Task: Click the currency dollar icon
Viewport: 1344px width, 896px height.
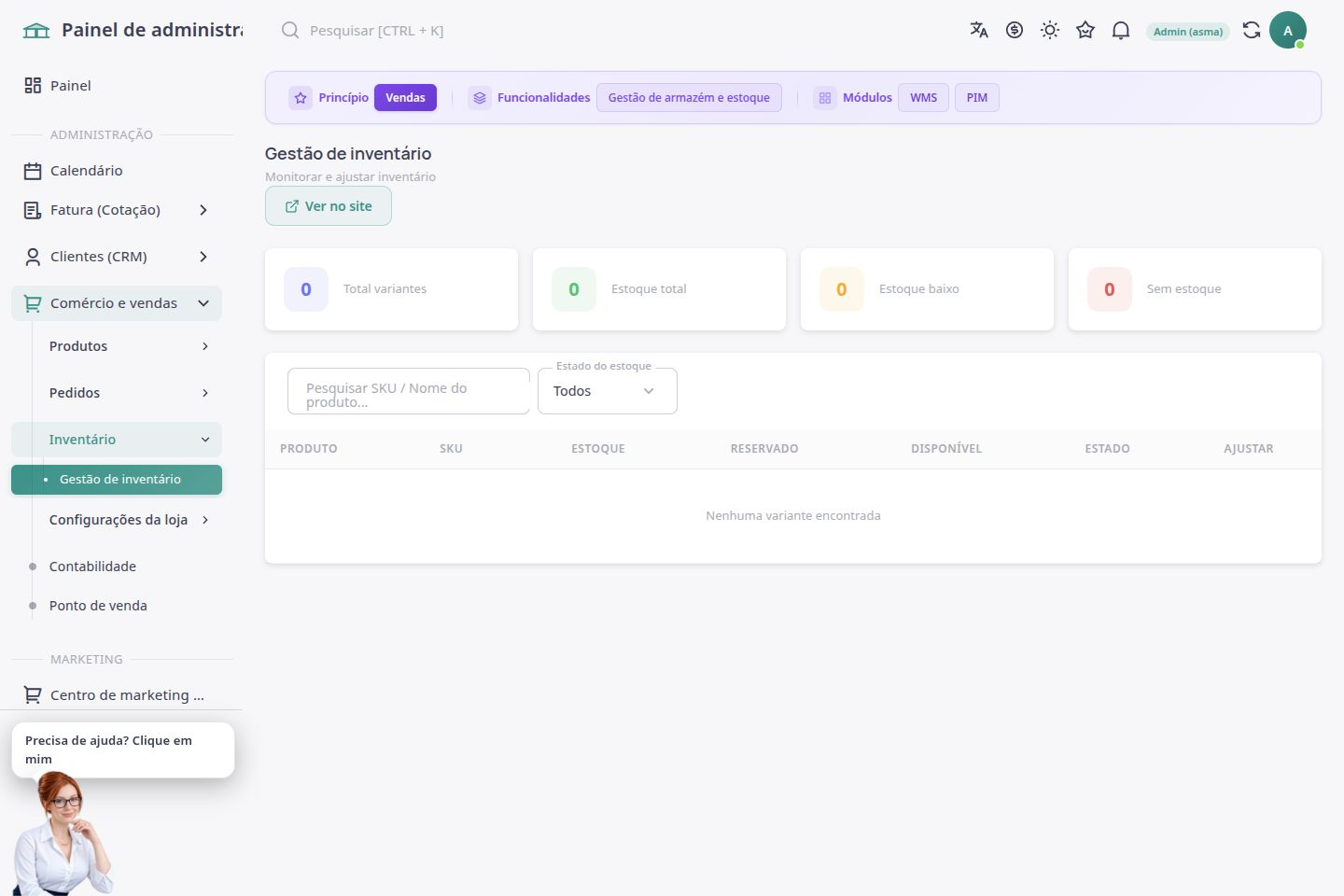Action: (x=1015, y=30)
